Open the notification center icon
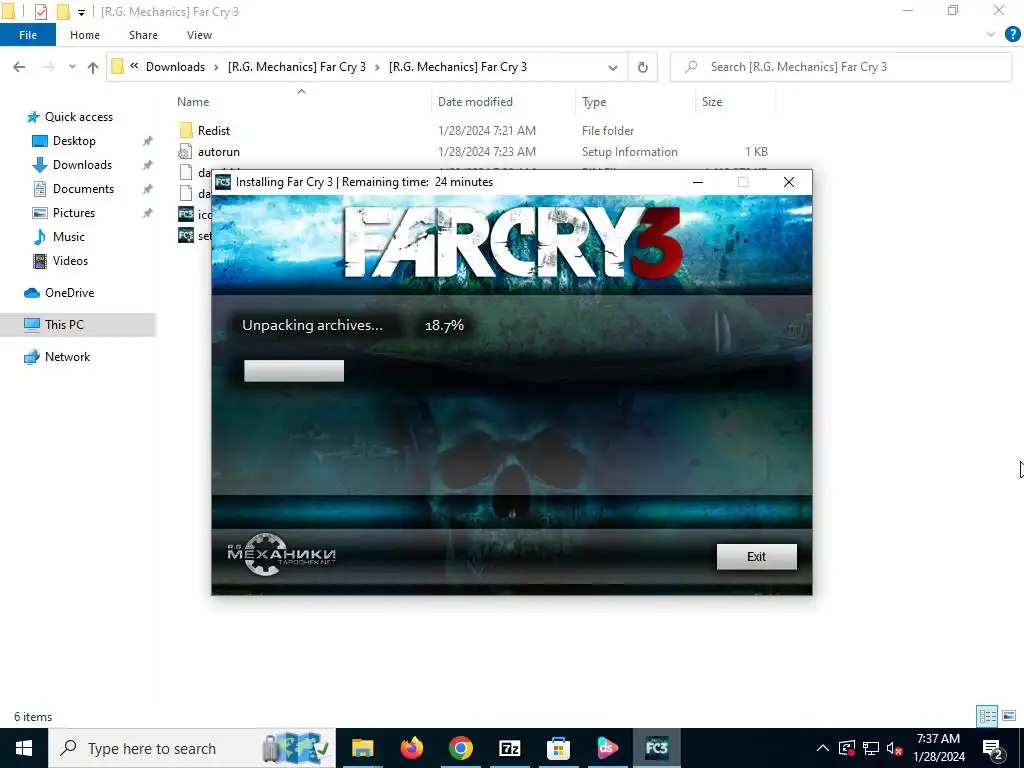The width and height of the screenshot is (1024, 768). pos(993,748)
